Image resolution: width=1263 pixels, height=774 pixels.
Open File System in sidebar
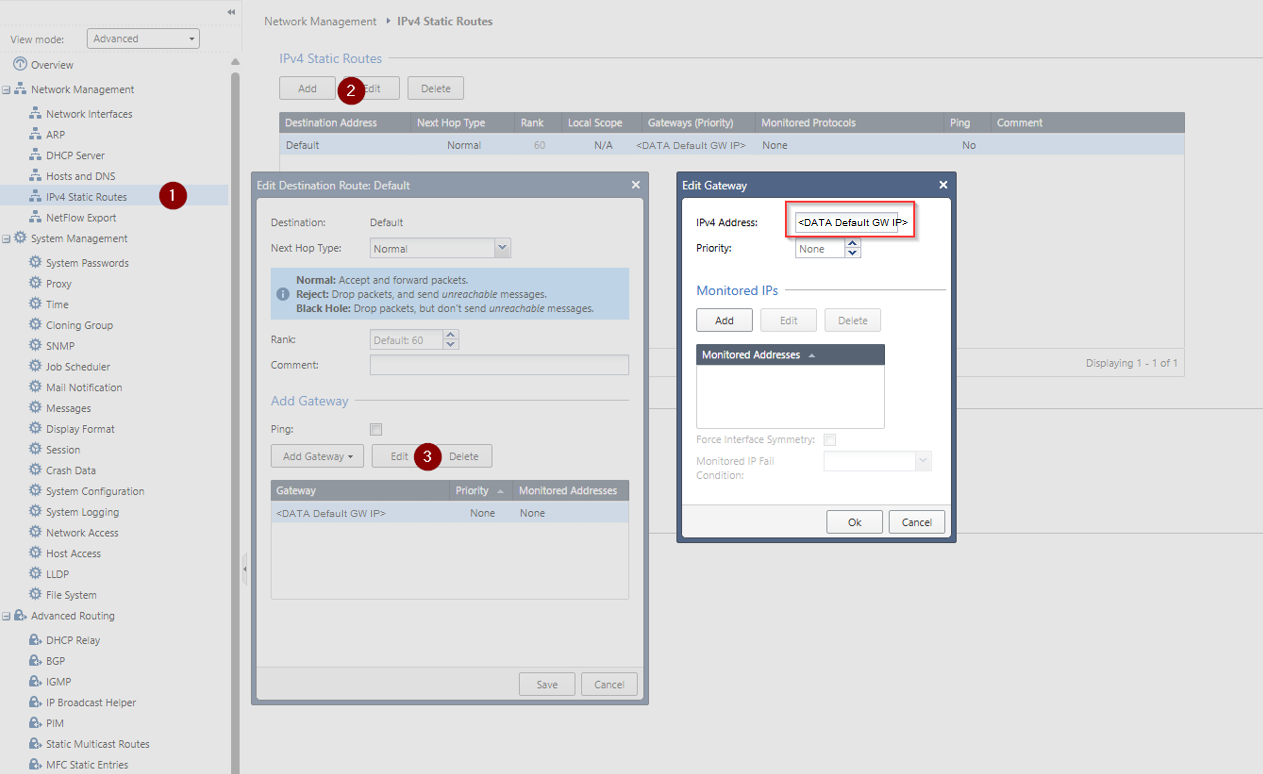[71, 595]
